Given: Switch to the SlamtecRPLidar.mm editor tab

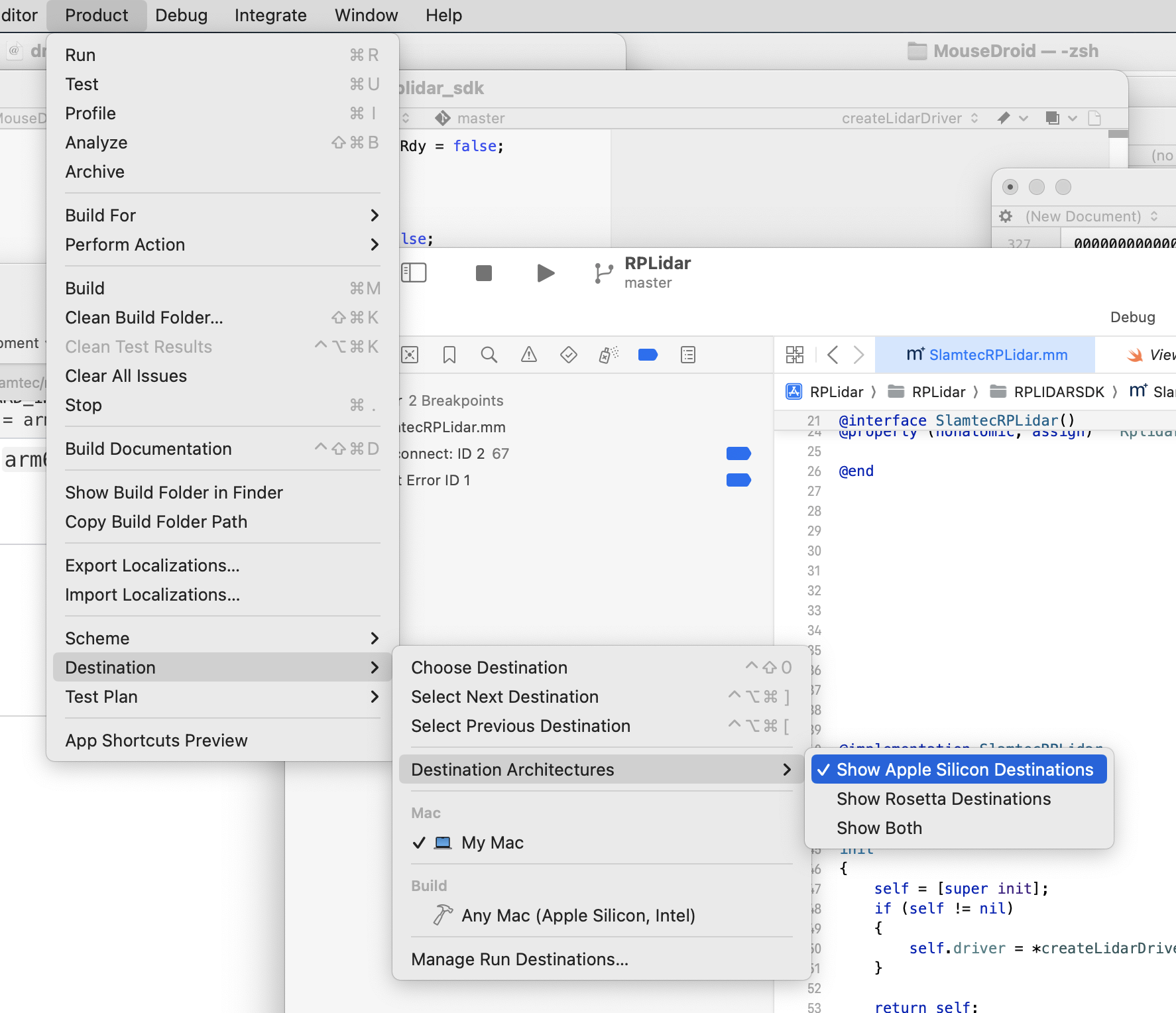Looking at the screenshot, I should pos(986,355).
